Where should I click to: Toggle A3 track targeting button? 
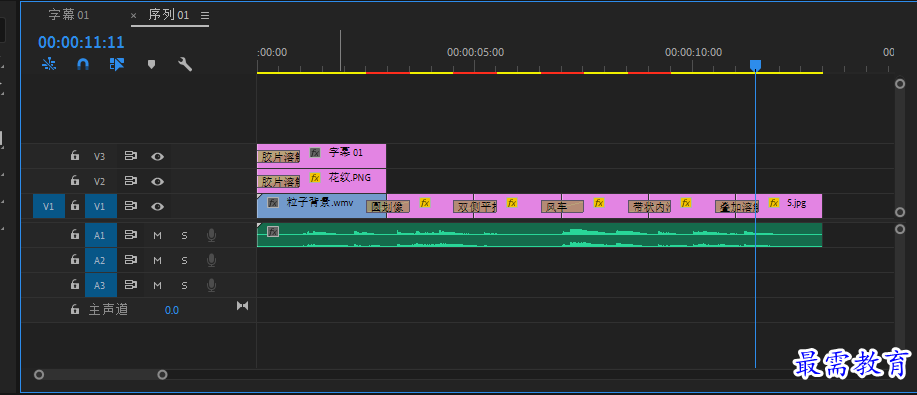pos(101,285)
